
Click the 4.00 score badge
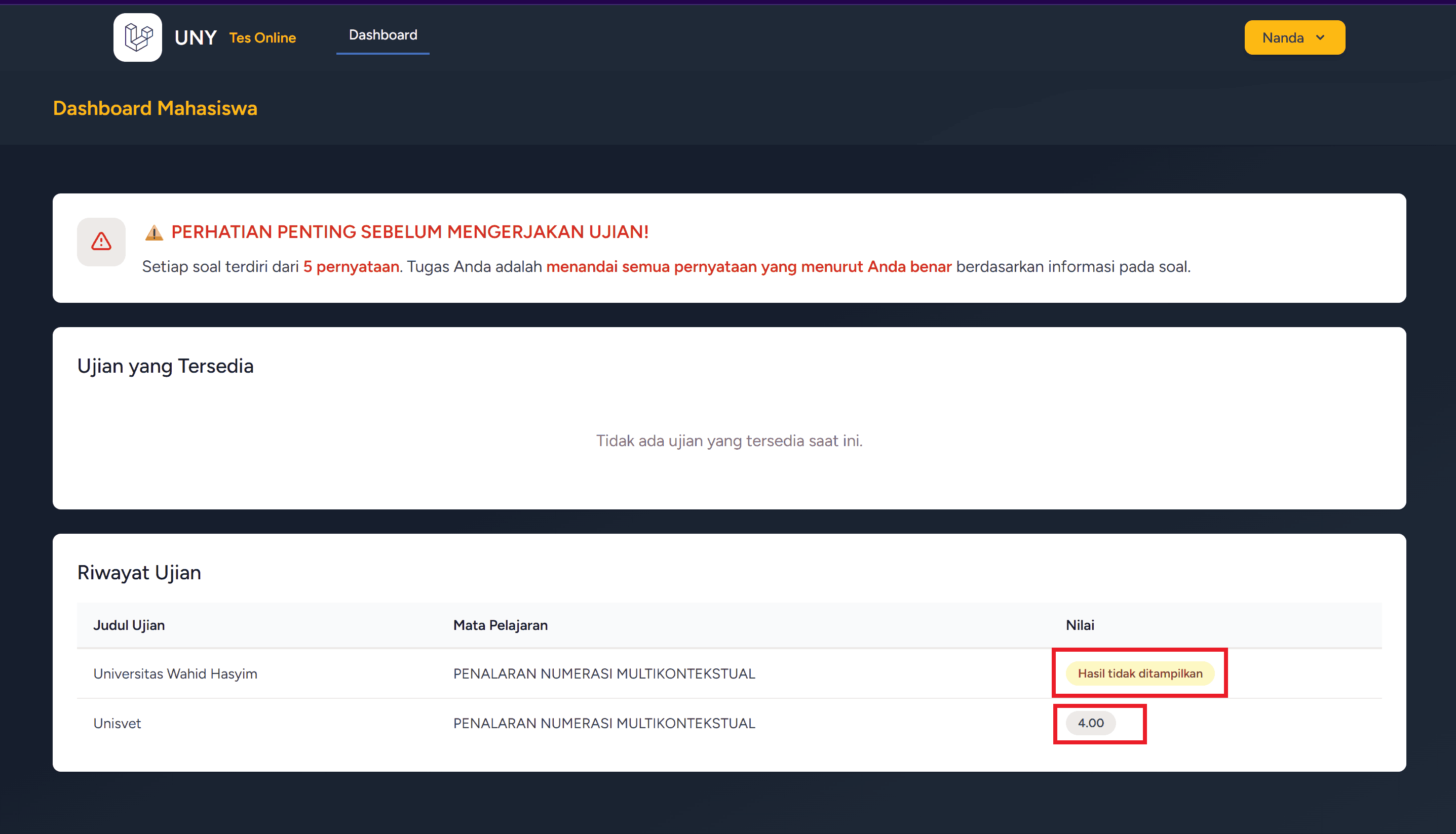point(1090,723)
